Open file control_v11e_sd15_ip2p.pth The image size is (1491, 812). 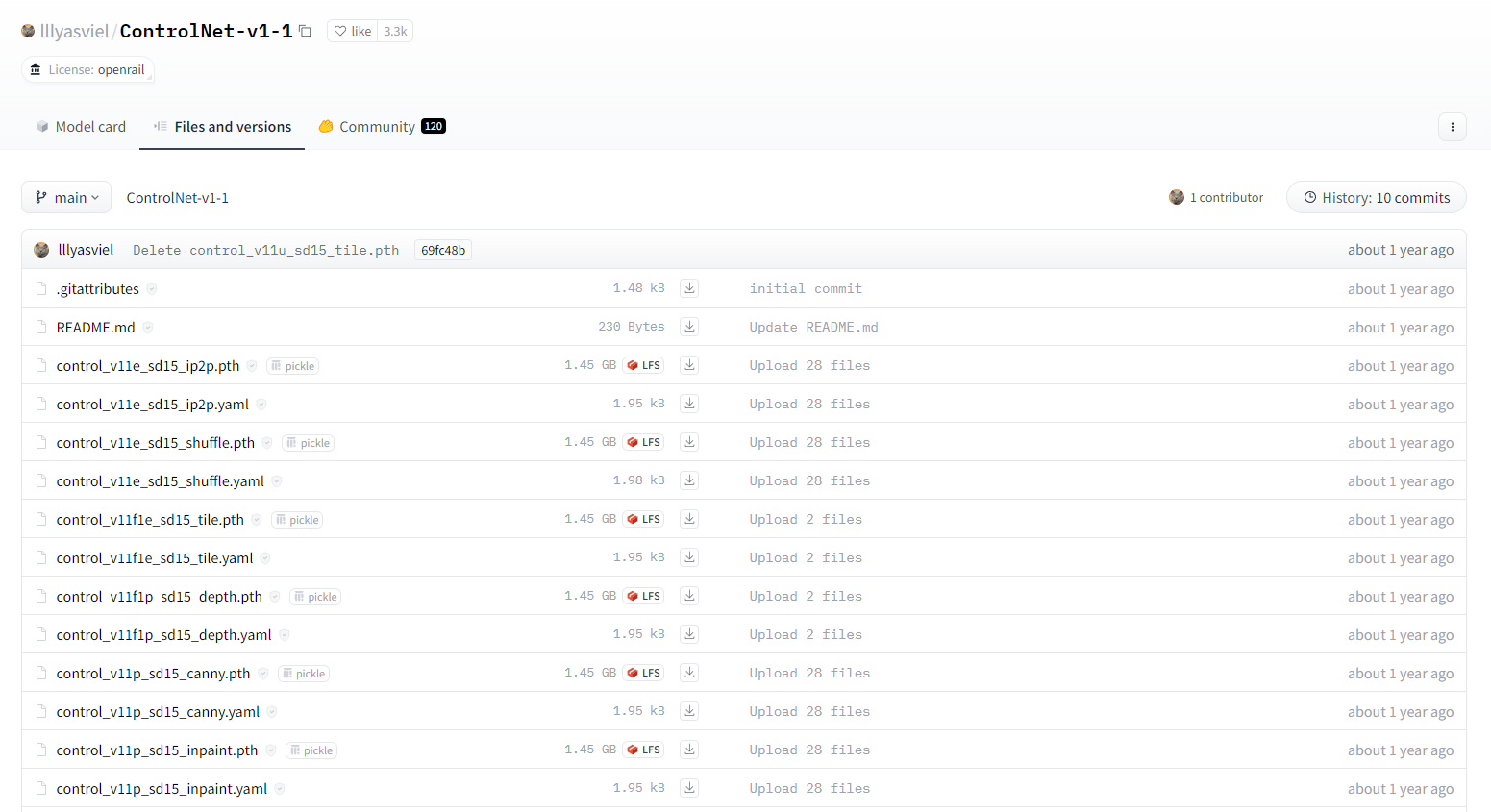point(148,365)
